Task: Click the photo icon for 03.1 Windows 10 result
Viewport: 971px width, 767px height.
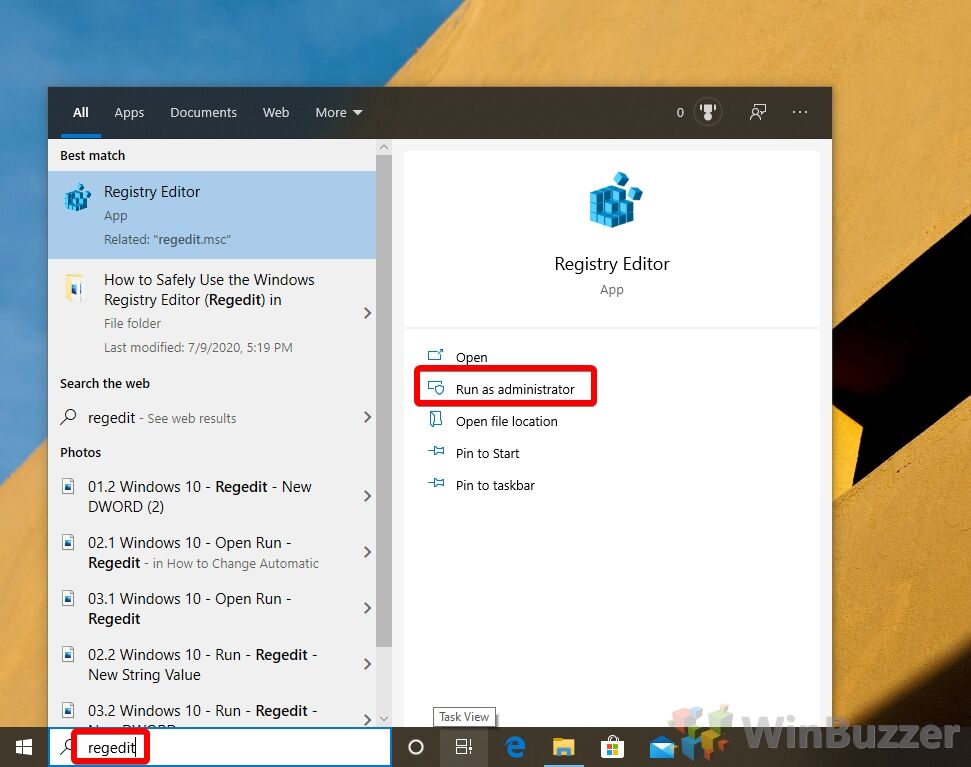Action: [x=68, y=599]
